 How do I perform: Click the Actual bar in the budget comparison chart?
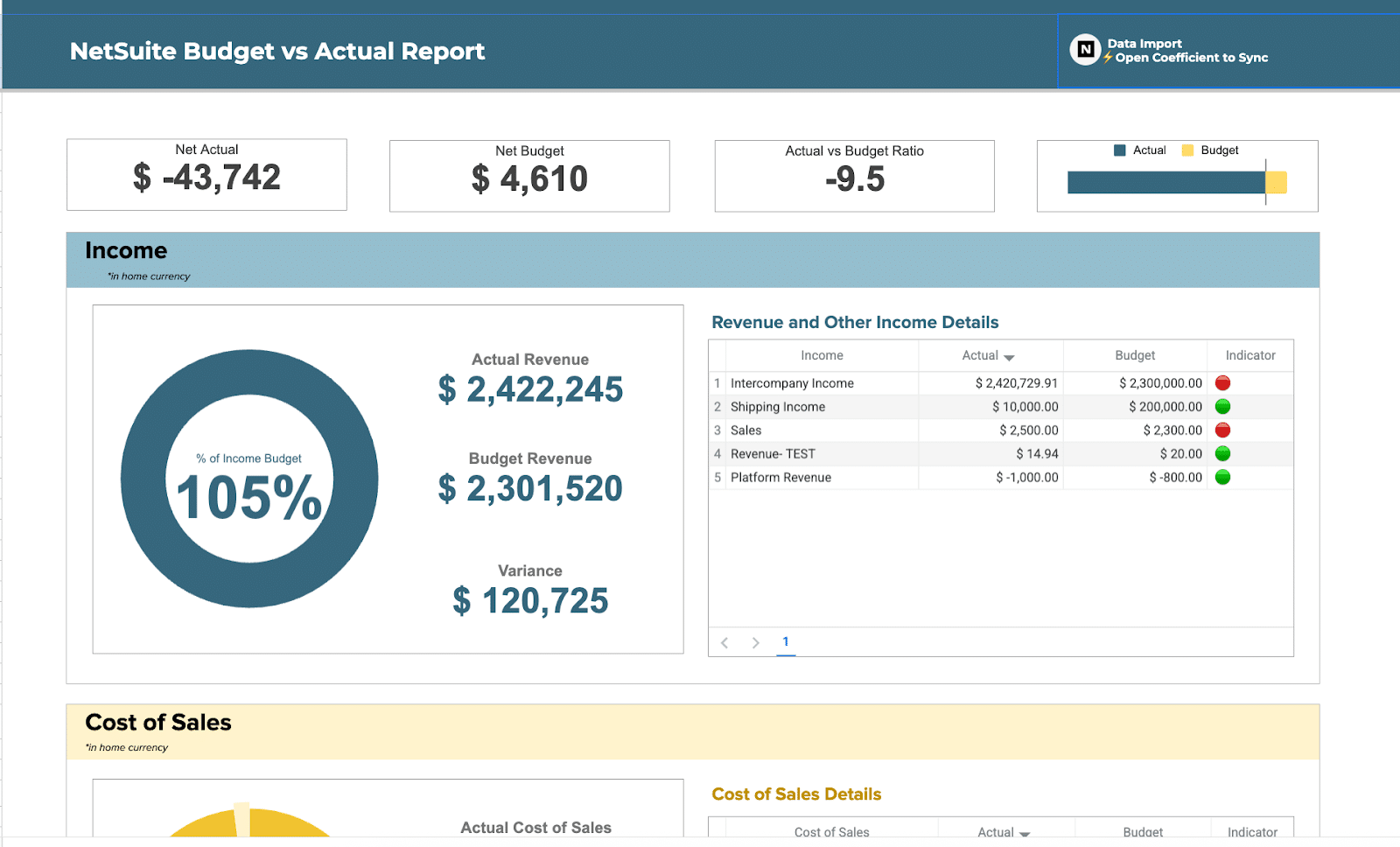(x=1164, y=183)
